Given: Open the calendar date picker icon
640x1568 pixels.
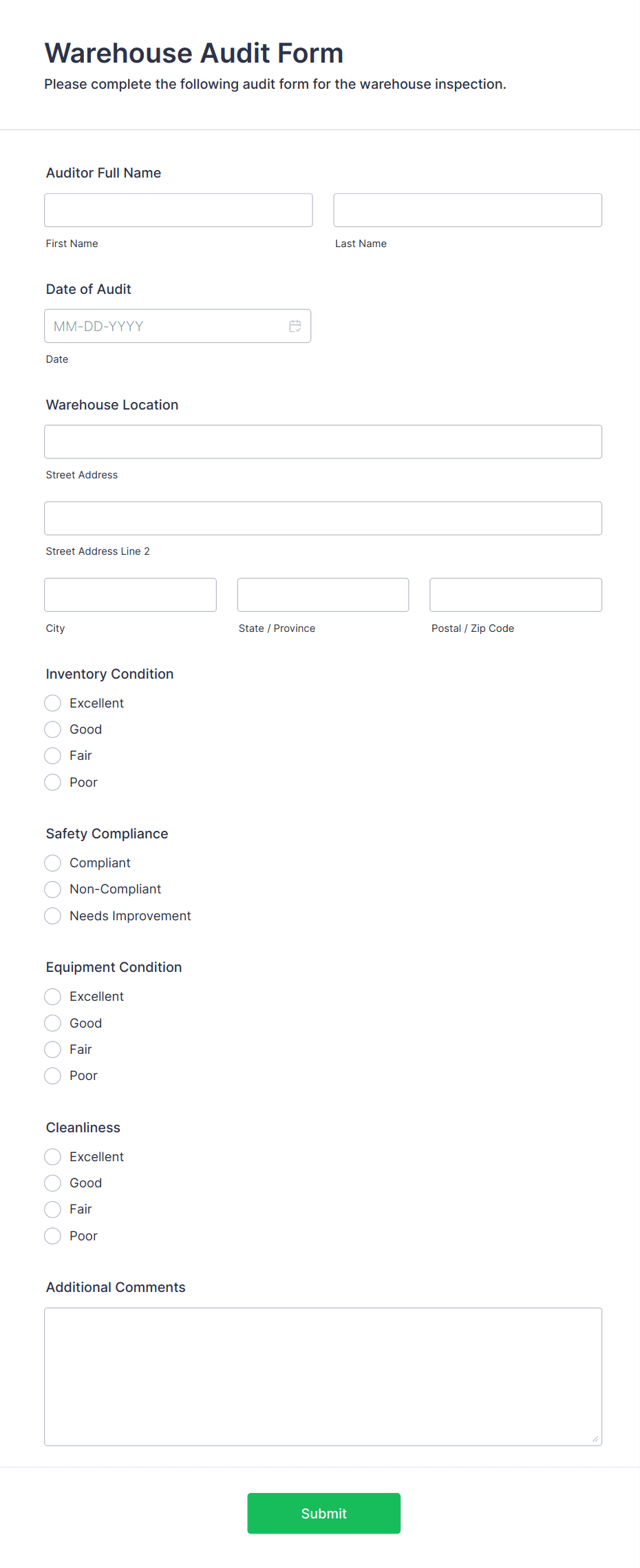Looking at the screenshot, I should coord(295,326).
